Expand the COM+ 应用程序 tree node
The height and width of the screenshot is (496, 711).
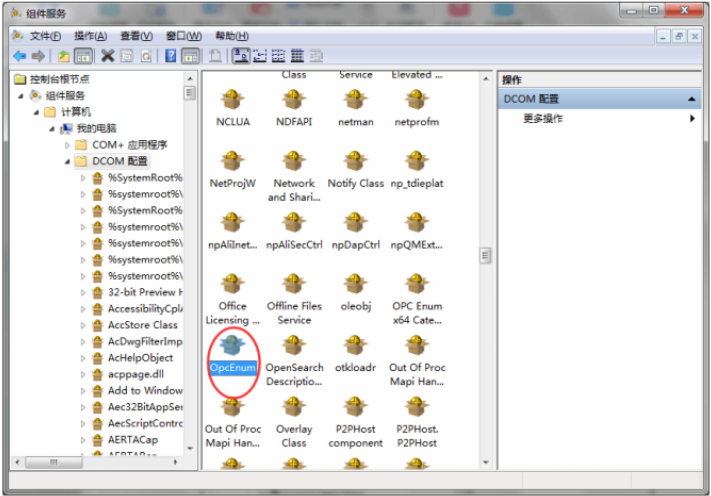pos(67,145)
